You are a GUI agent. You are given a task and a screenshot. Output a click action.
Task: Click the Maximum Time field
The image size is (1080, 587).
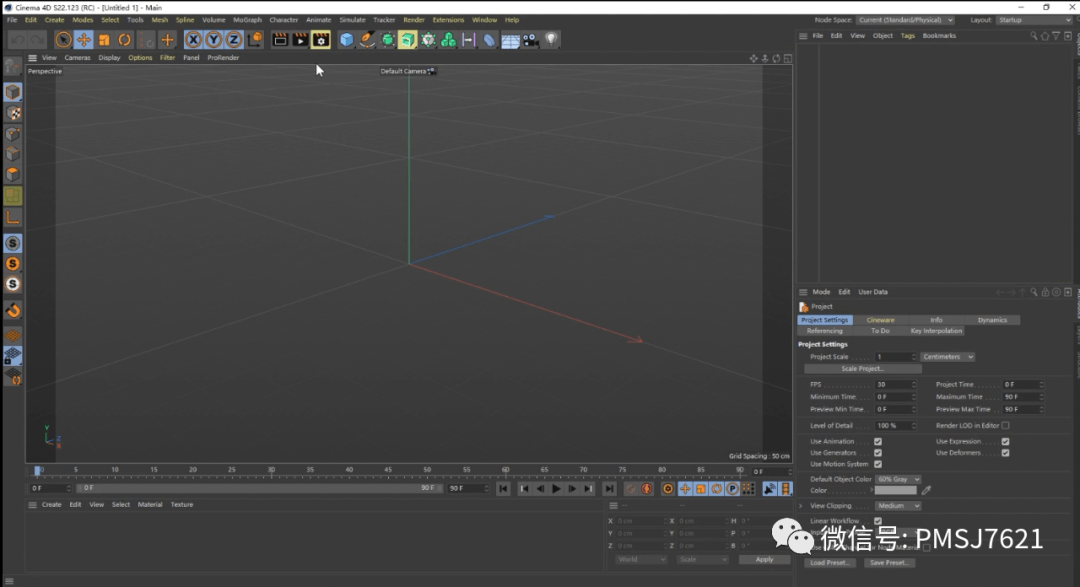coord(1023,397)
